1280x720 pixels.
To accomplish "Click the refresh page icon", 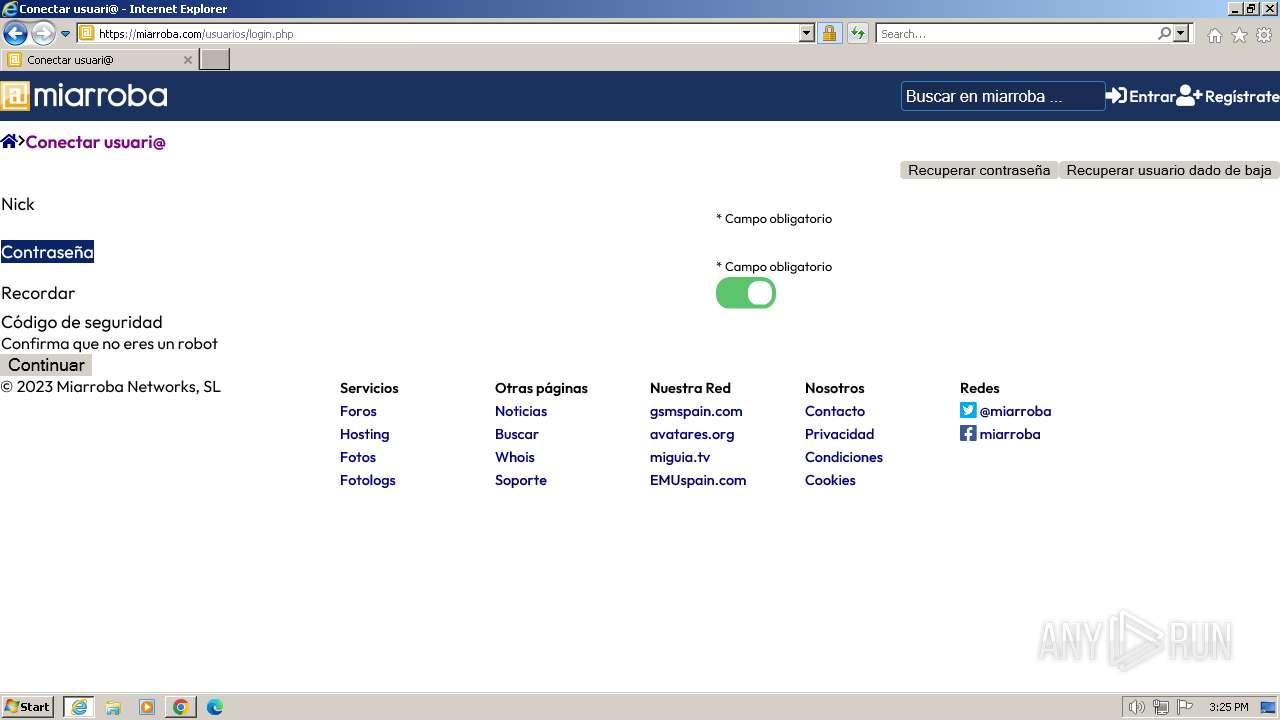I will tap(858, 33).
